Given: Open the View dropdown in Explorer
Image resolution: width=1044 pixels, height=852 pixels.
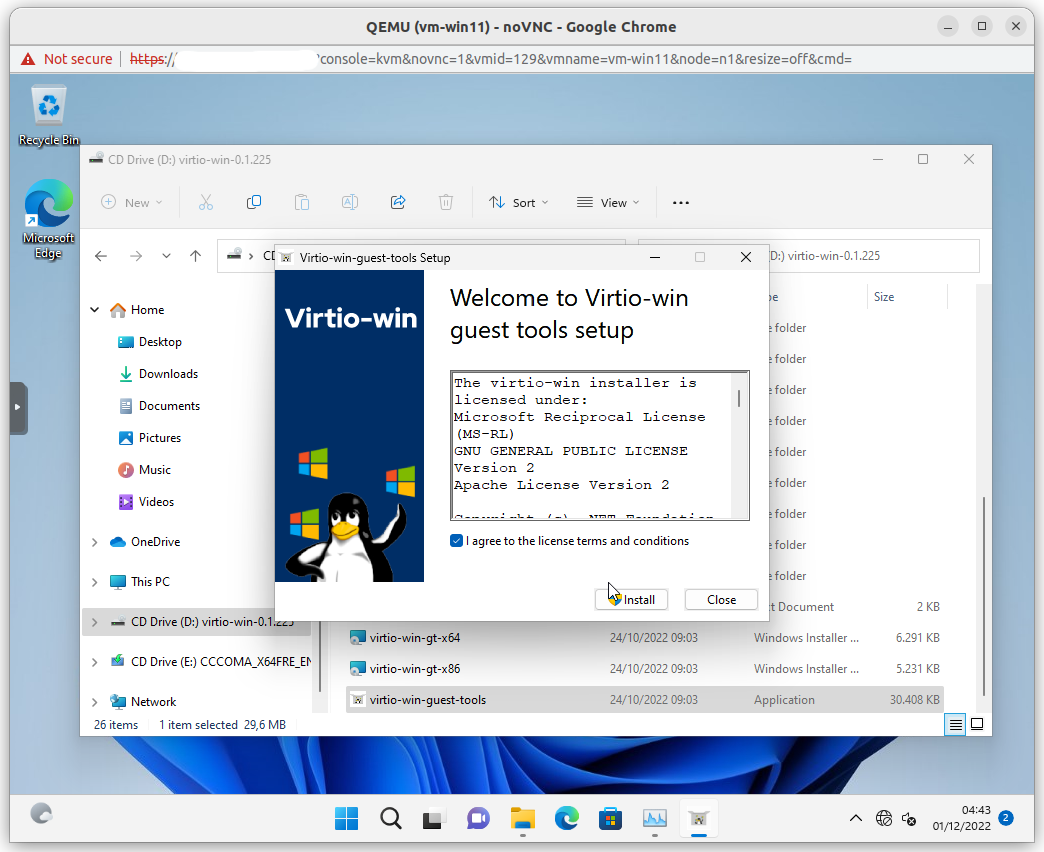Looking at the screenshot, I should click(x=607, y=202).
